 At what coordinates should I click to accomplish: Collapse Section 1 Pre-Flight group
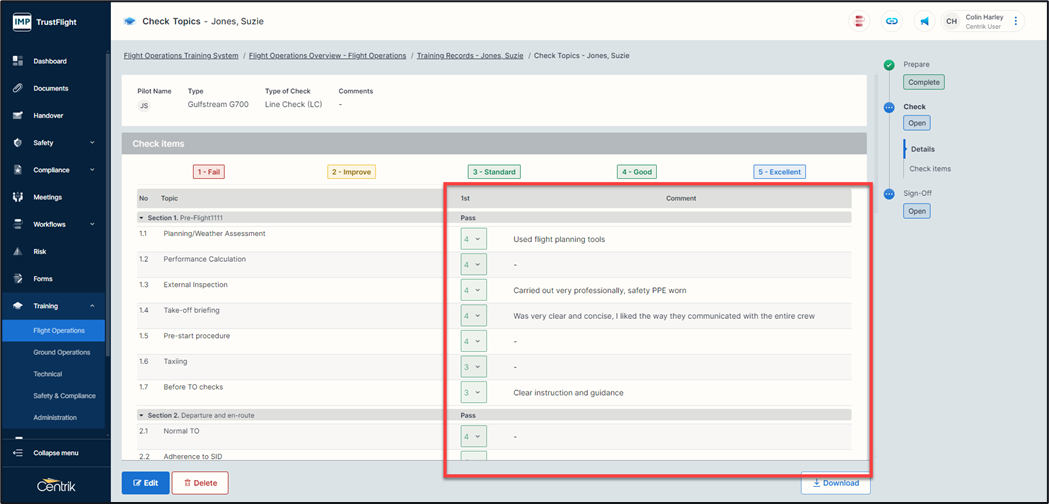pyautogui.click(x=142, y=217)
